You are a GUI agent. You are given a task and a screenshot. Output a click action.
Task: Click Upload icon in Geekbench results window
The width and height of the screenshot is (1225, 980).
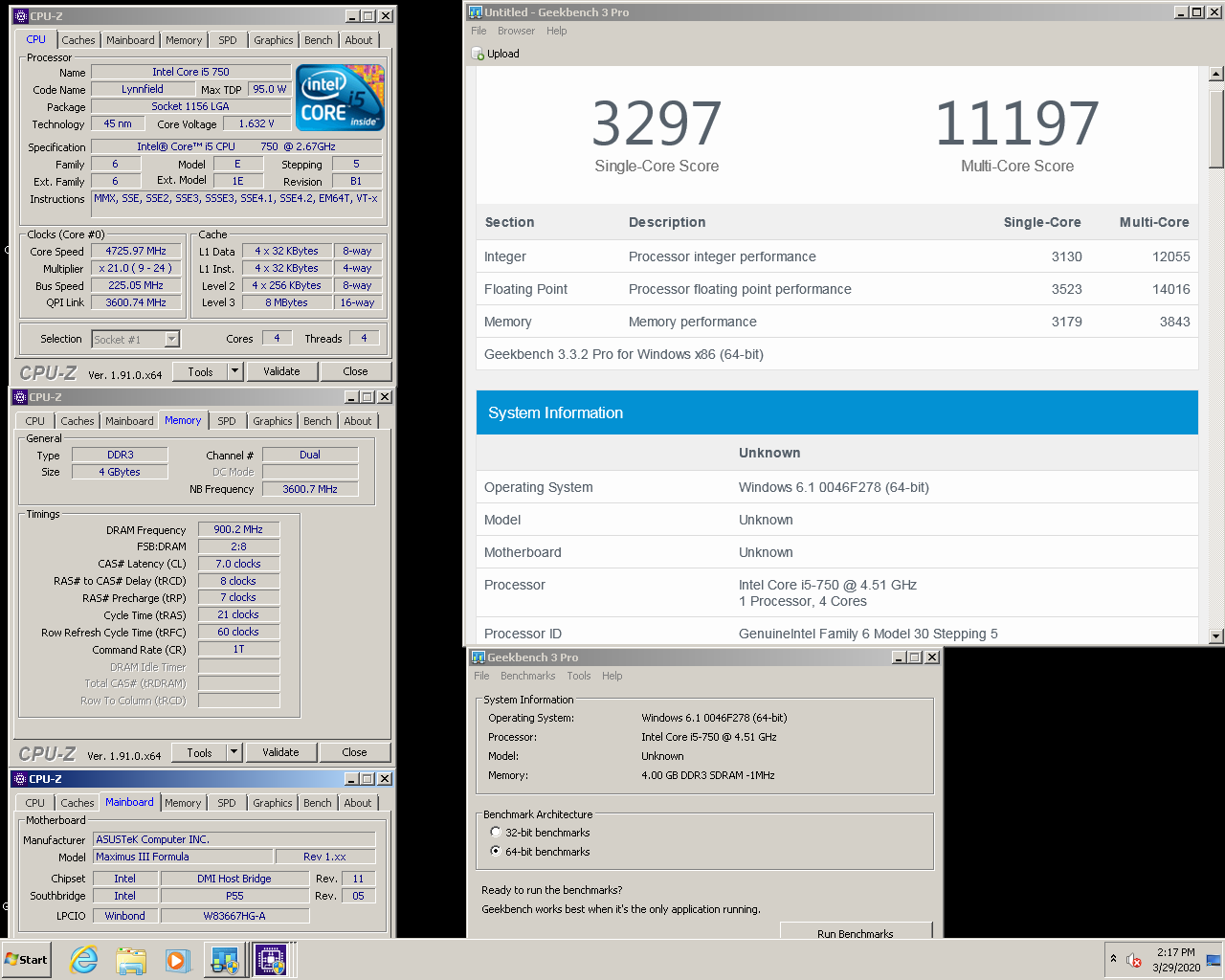(x=479, y=54)
